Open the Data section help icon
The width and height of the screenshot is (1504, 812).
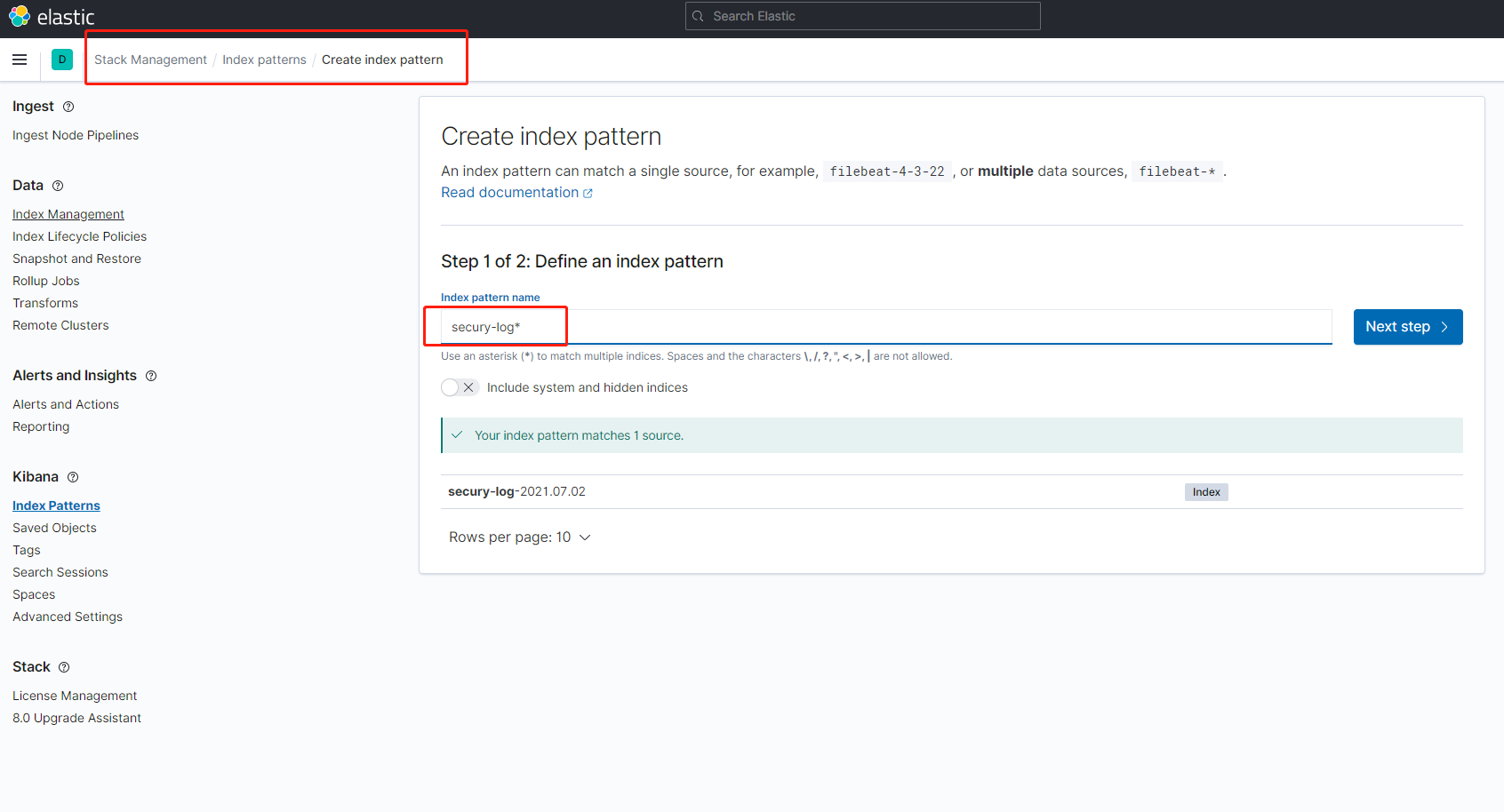[x=58, y=186]
